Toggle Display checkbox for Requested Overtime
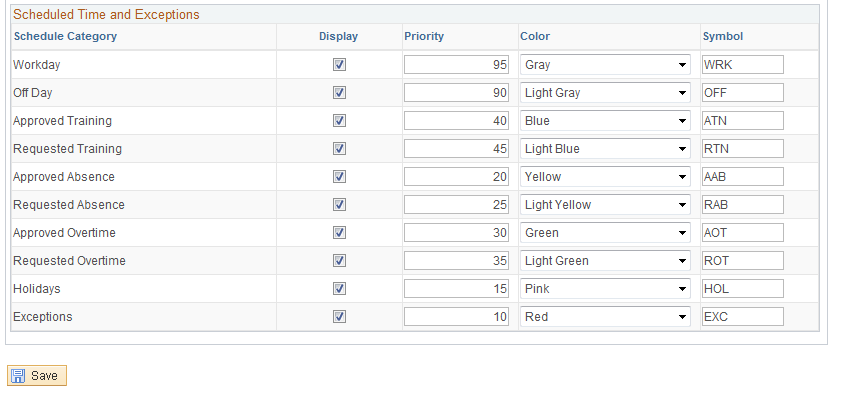The height and width of the screenshot is (401, 861). pos(339,261)
